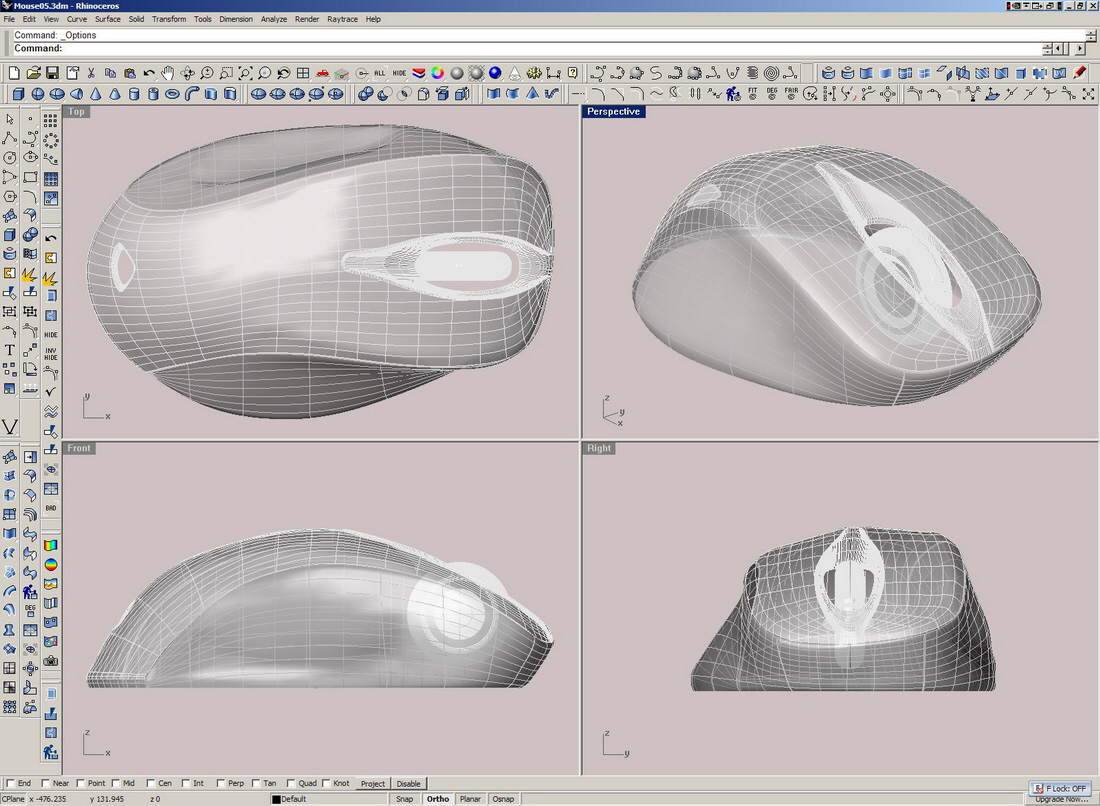Click the car-shaped shade icon

322,73
